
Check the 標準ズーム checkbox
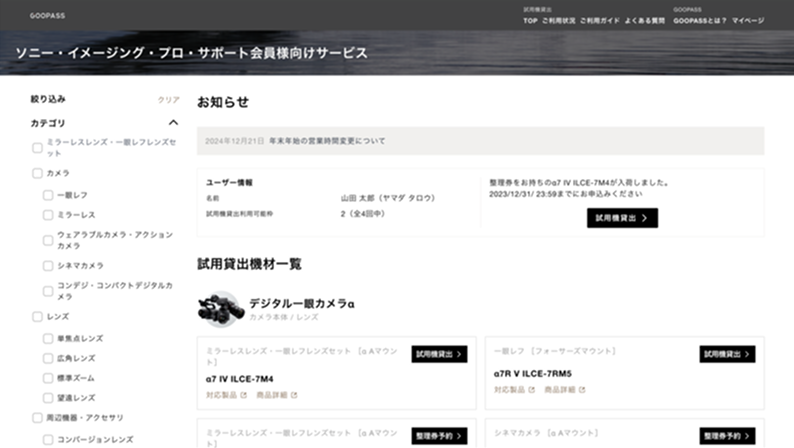tap(48, 378)
